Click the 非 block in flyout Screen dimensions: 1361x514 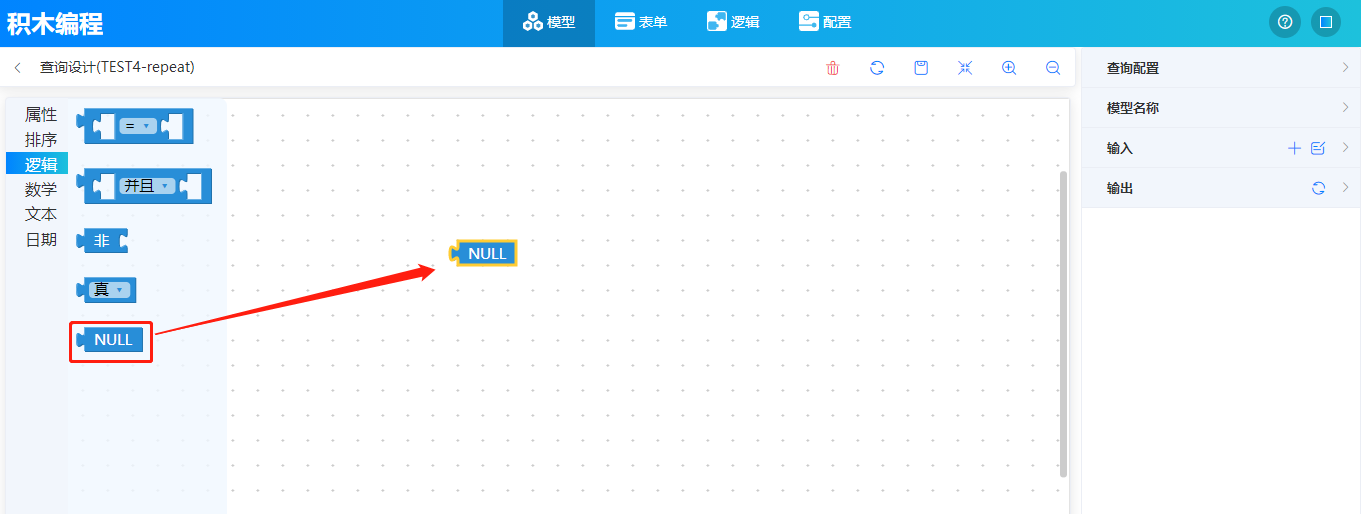tap(102, 241)
